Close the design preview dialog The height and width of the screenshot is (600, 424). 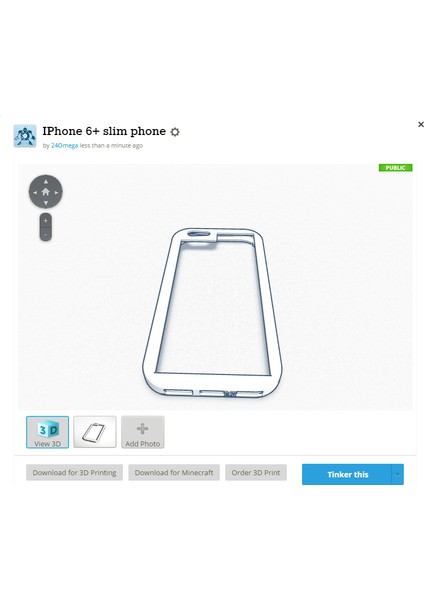[x=421, y=124]
